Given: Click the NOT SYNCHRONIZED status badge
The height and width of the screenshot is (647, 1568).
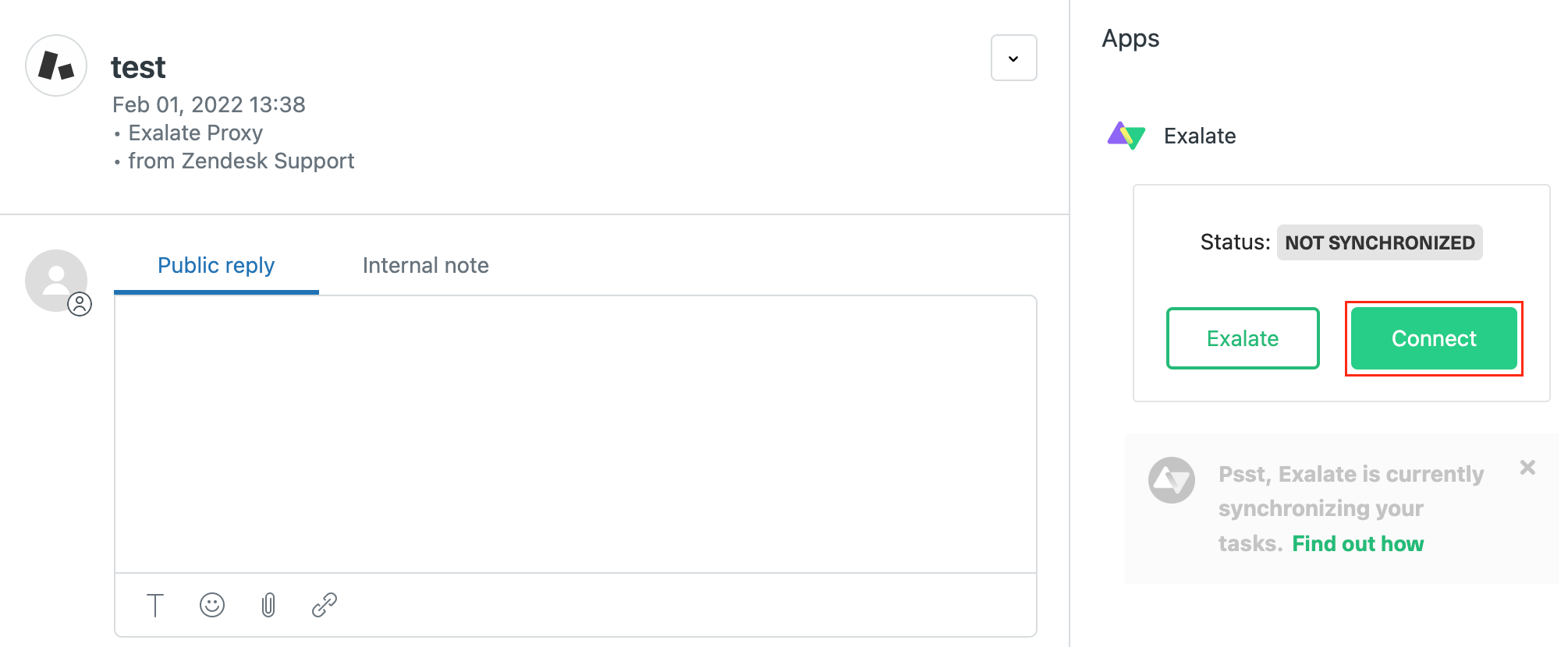Looking at the screenshot, I should (x=1379, y=242).
